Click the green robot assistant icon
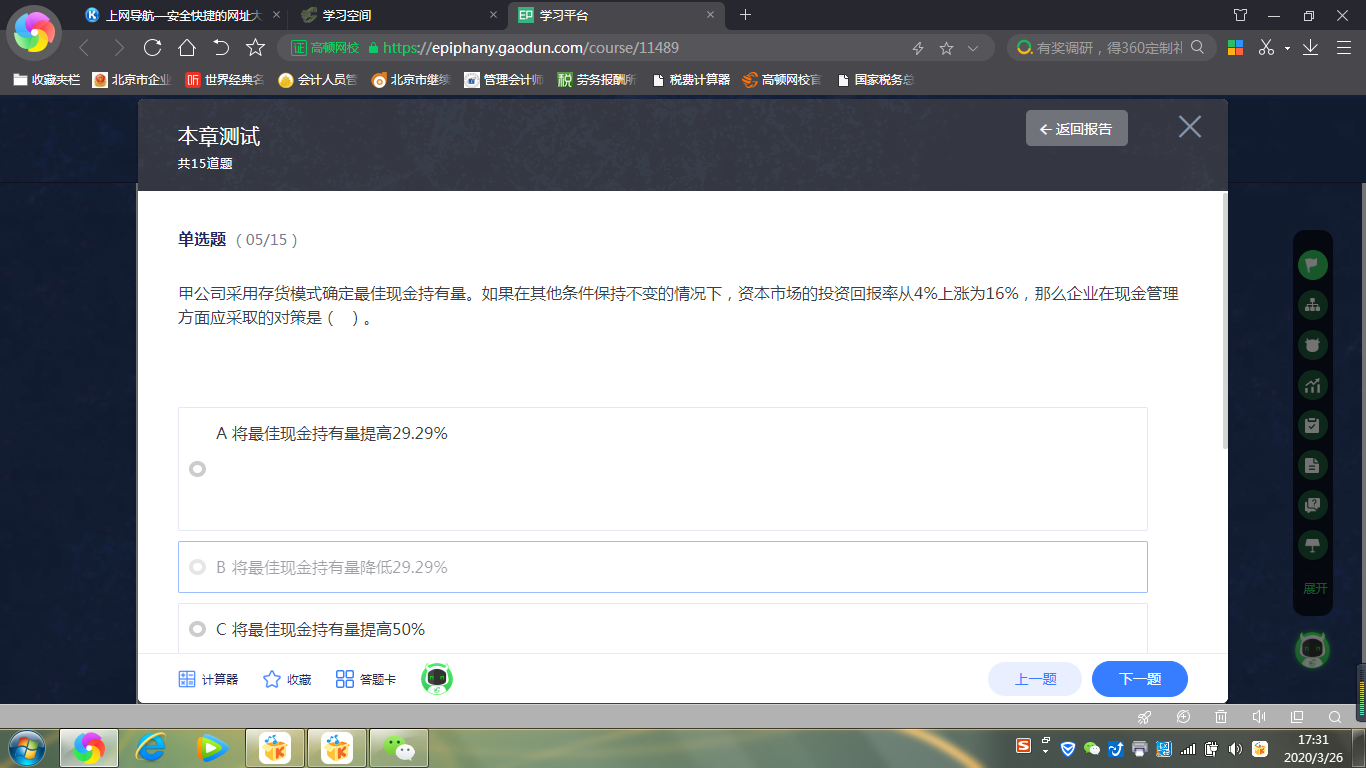This screenshot has height=768, width=1366. click(437, 679)
